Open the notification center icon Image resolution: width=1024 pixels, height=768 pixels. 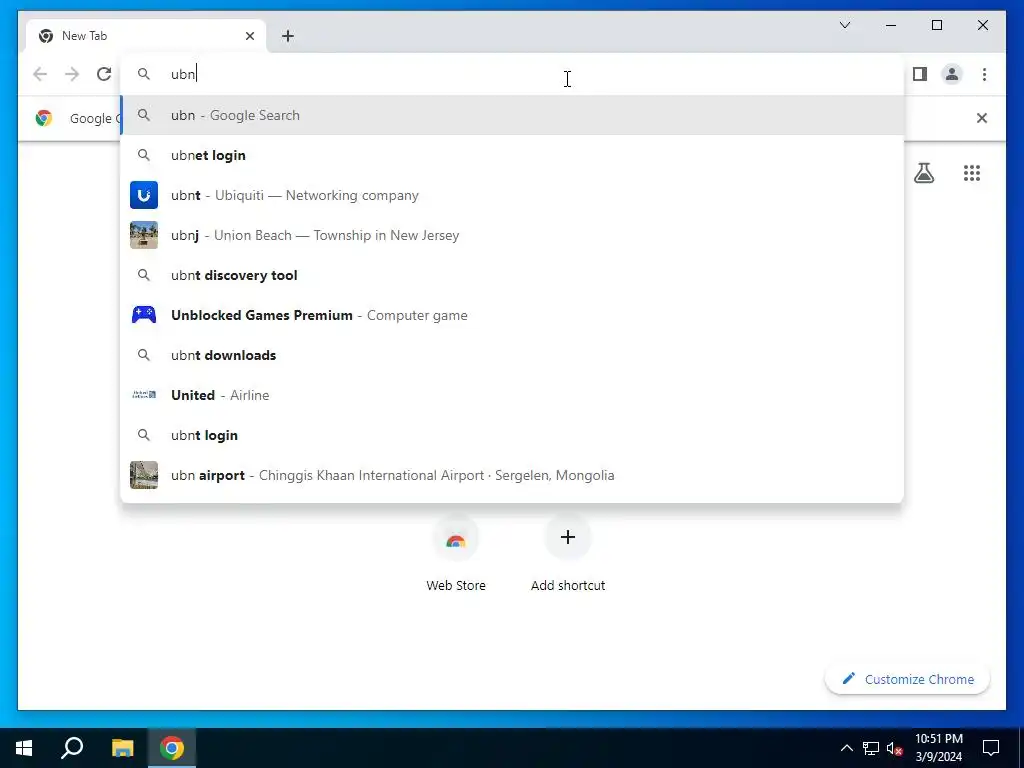(991, 748)
